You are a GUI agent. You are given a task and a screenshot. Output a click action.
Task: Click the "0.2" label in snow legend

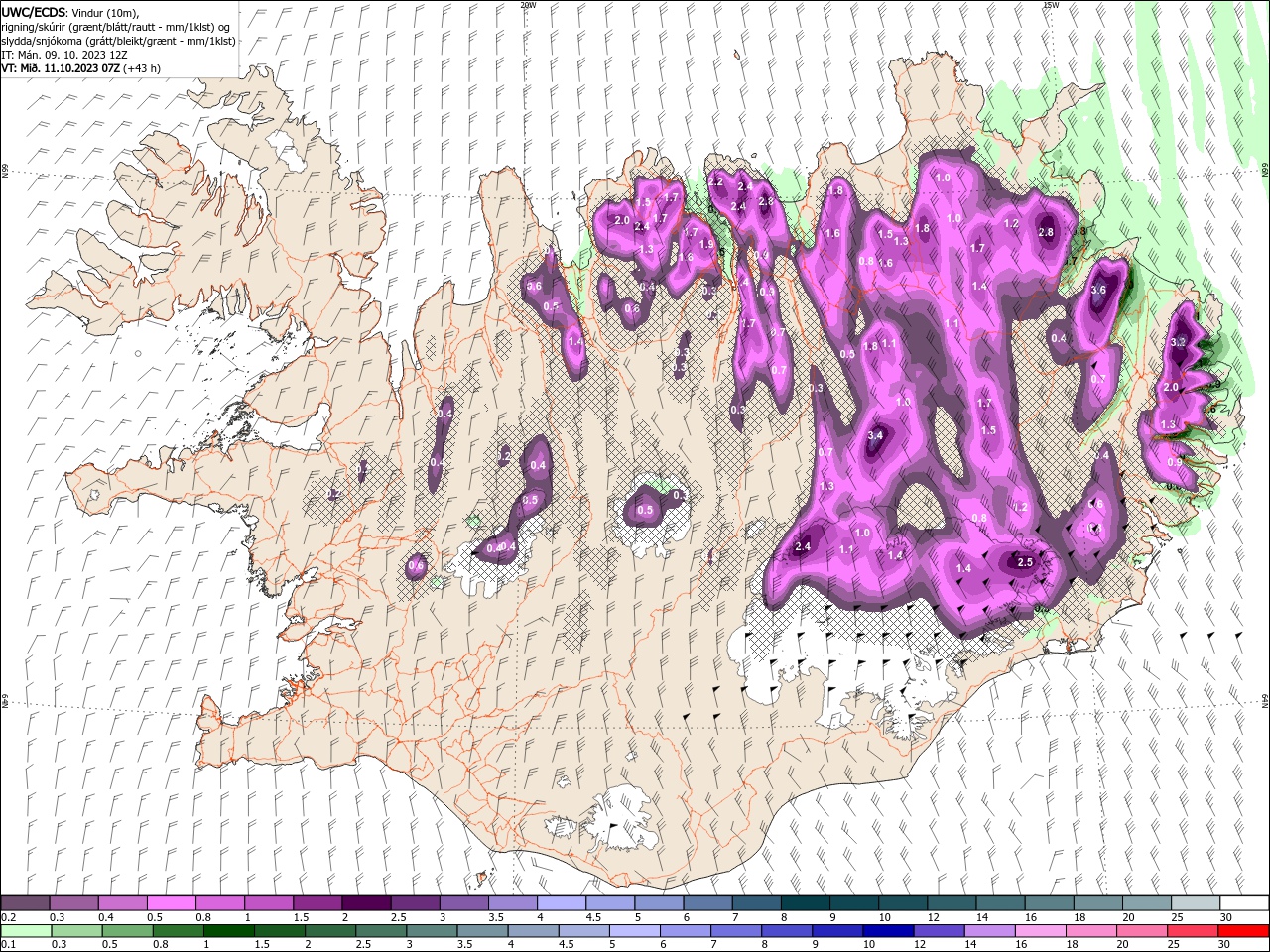(9, 917)
